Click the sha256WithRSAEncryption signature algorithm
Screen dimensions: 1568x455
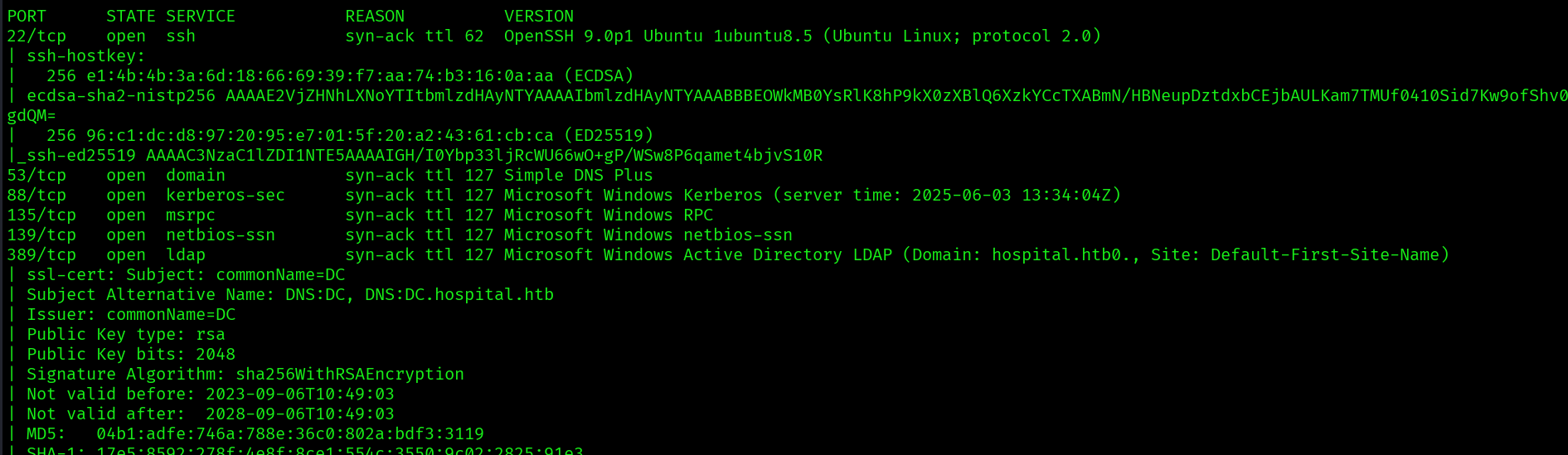point(350,374)
